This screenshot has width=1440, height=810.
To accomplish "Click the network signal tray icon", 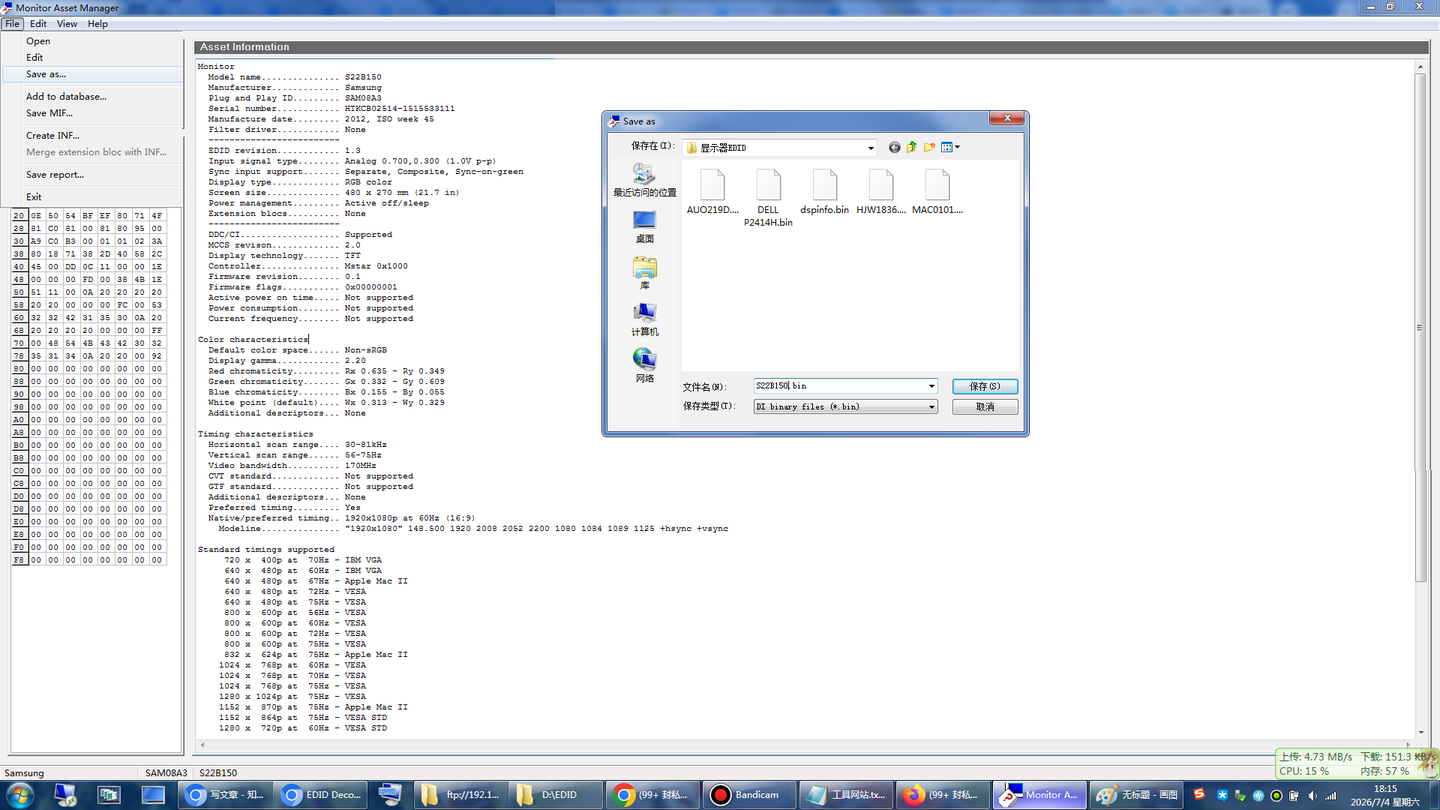I will pos(1331,795).
